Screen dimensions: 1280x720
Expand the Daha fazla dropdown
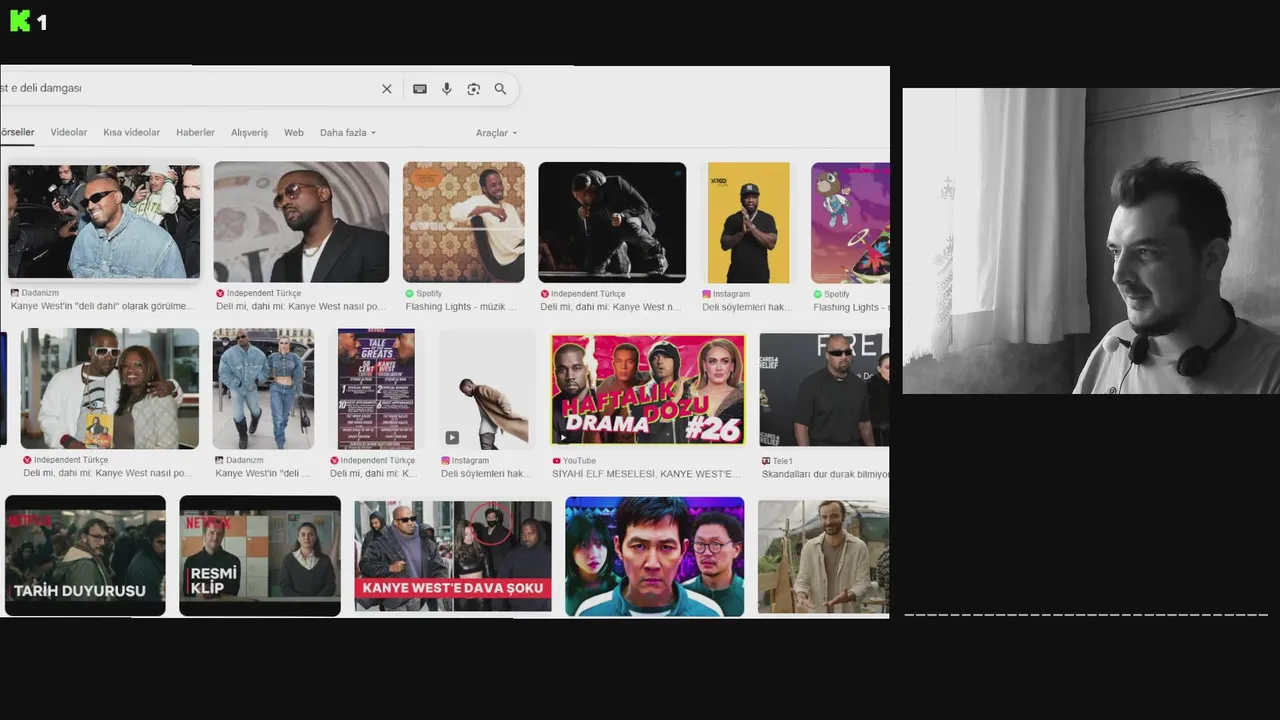(348, 132)
